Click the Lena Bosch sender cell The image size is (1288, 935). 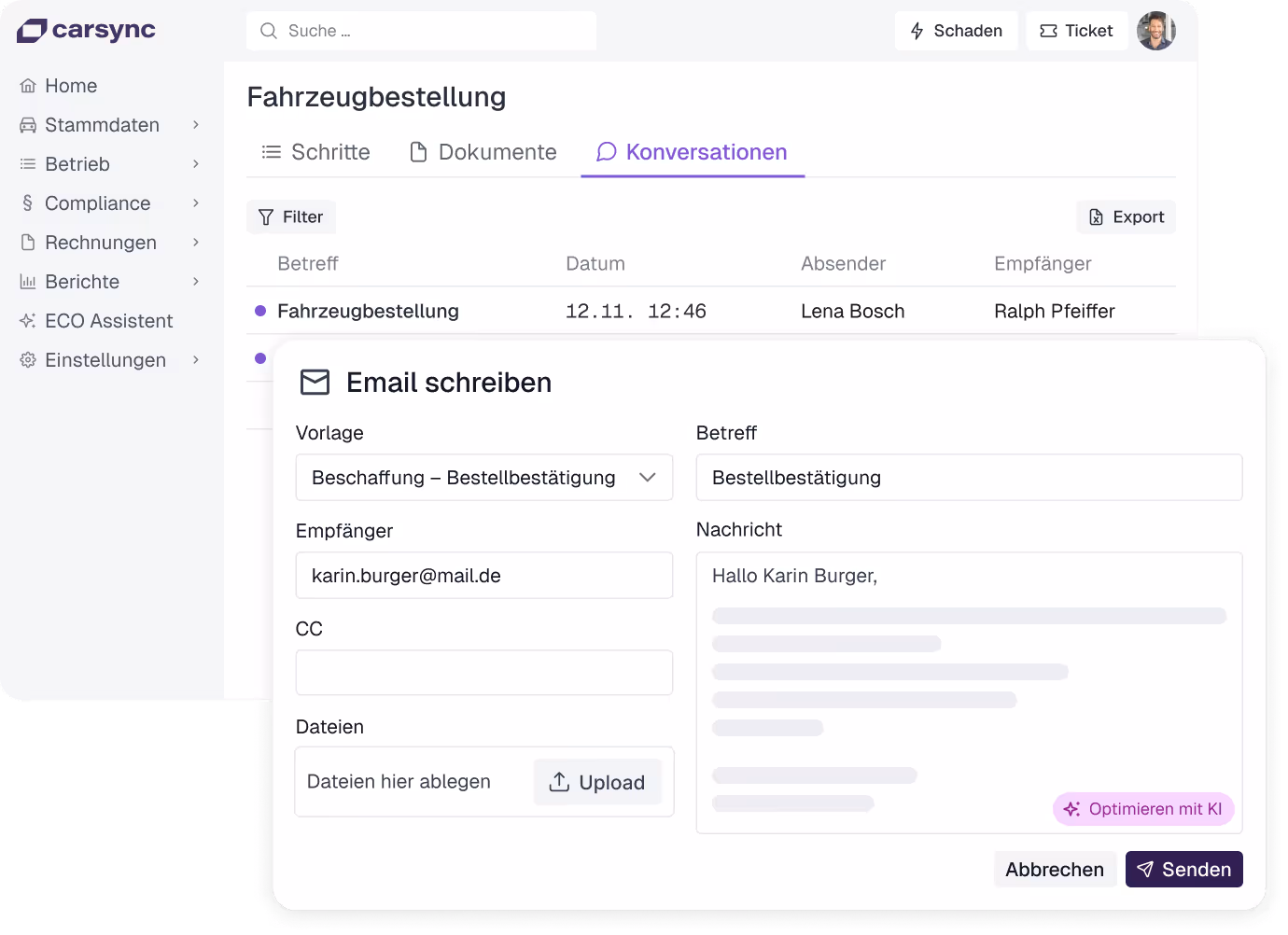853,312
